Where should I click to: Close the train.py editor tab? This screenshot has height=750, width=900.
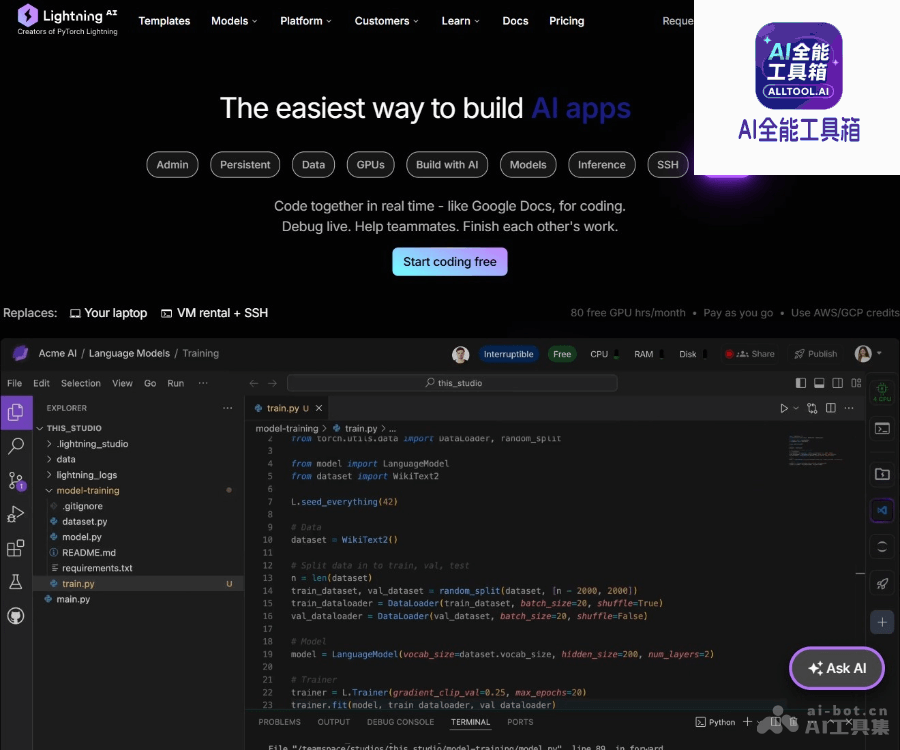click(319, 408)
